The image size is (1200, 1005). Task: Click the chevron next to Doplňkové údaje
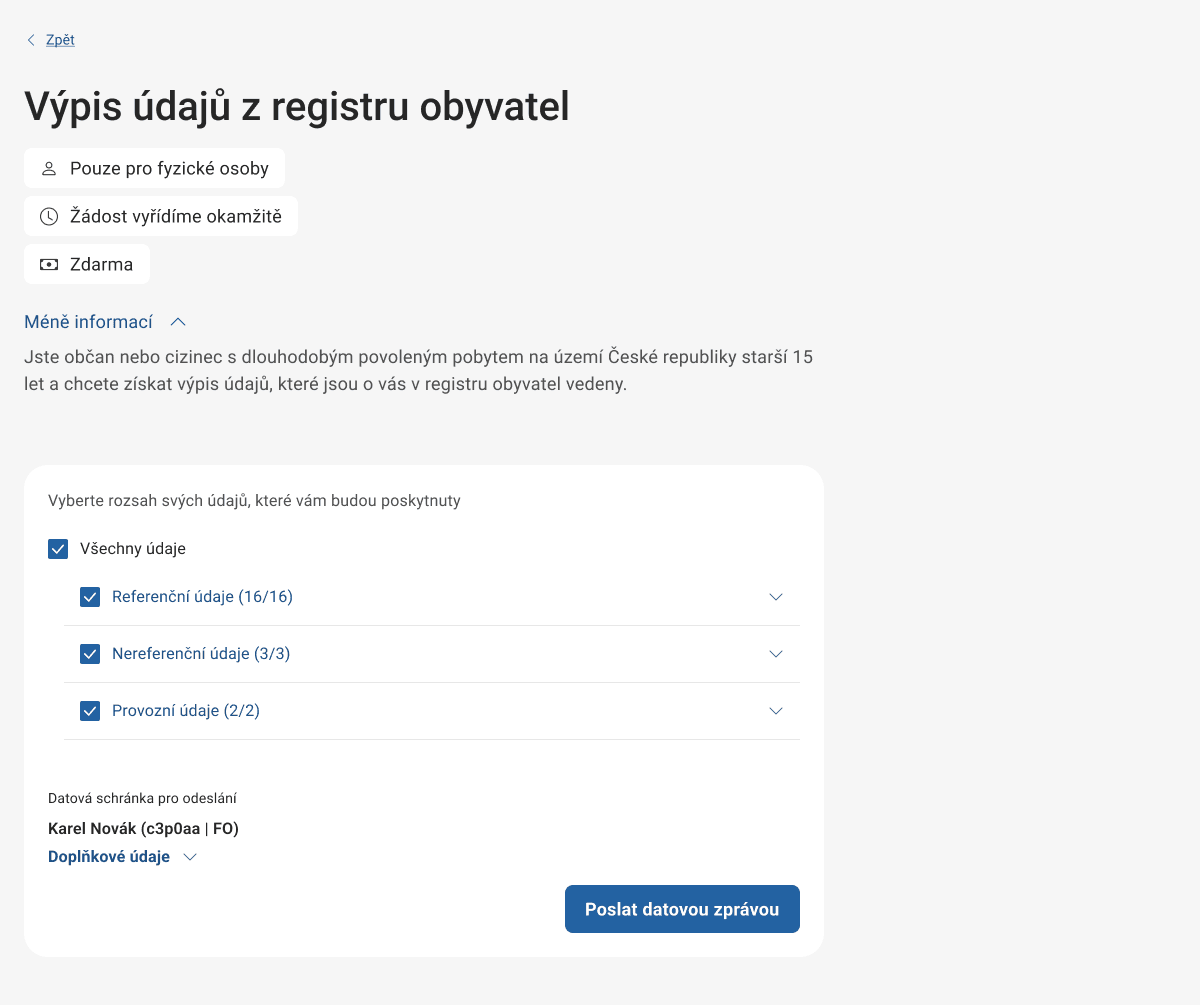pos(190,856)
